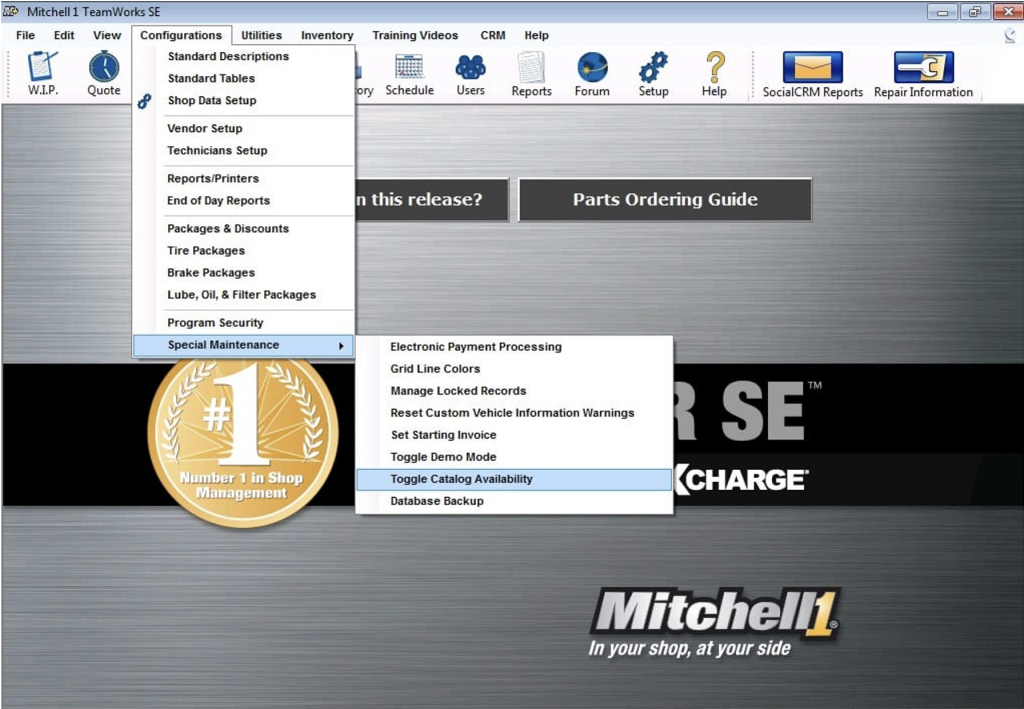The width and height of the screenshot is (1024, 709).
Task: Open the File menu
Action: point(25,35)
